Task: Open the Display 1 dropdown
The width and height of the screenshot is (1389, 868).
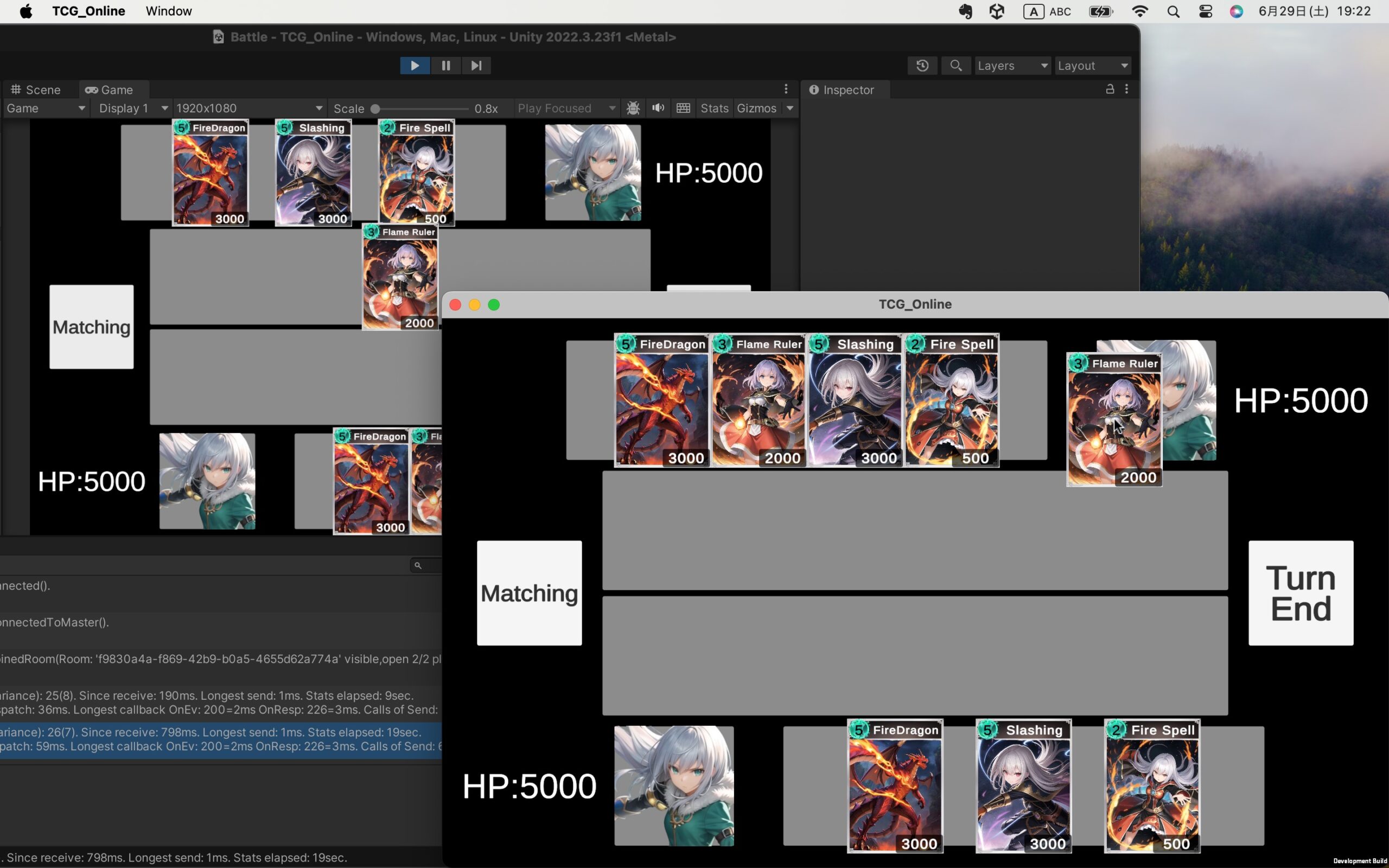Action: [132, 108]
